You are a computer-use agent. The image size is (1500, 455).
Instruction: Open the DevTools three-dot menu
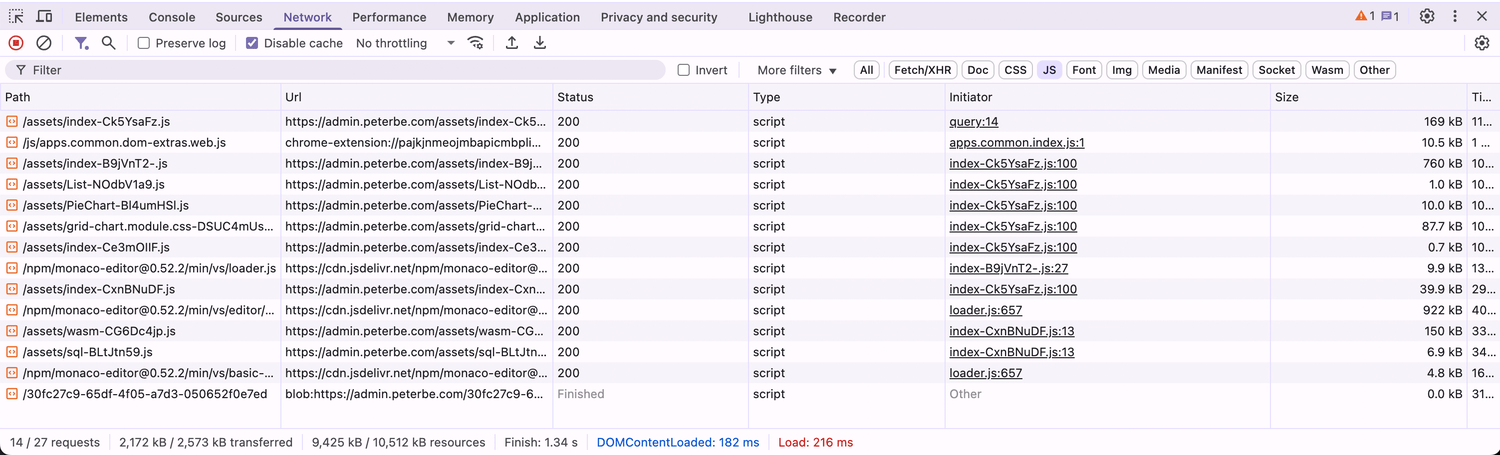(1455, 17)
